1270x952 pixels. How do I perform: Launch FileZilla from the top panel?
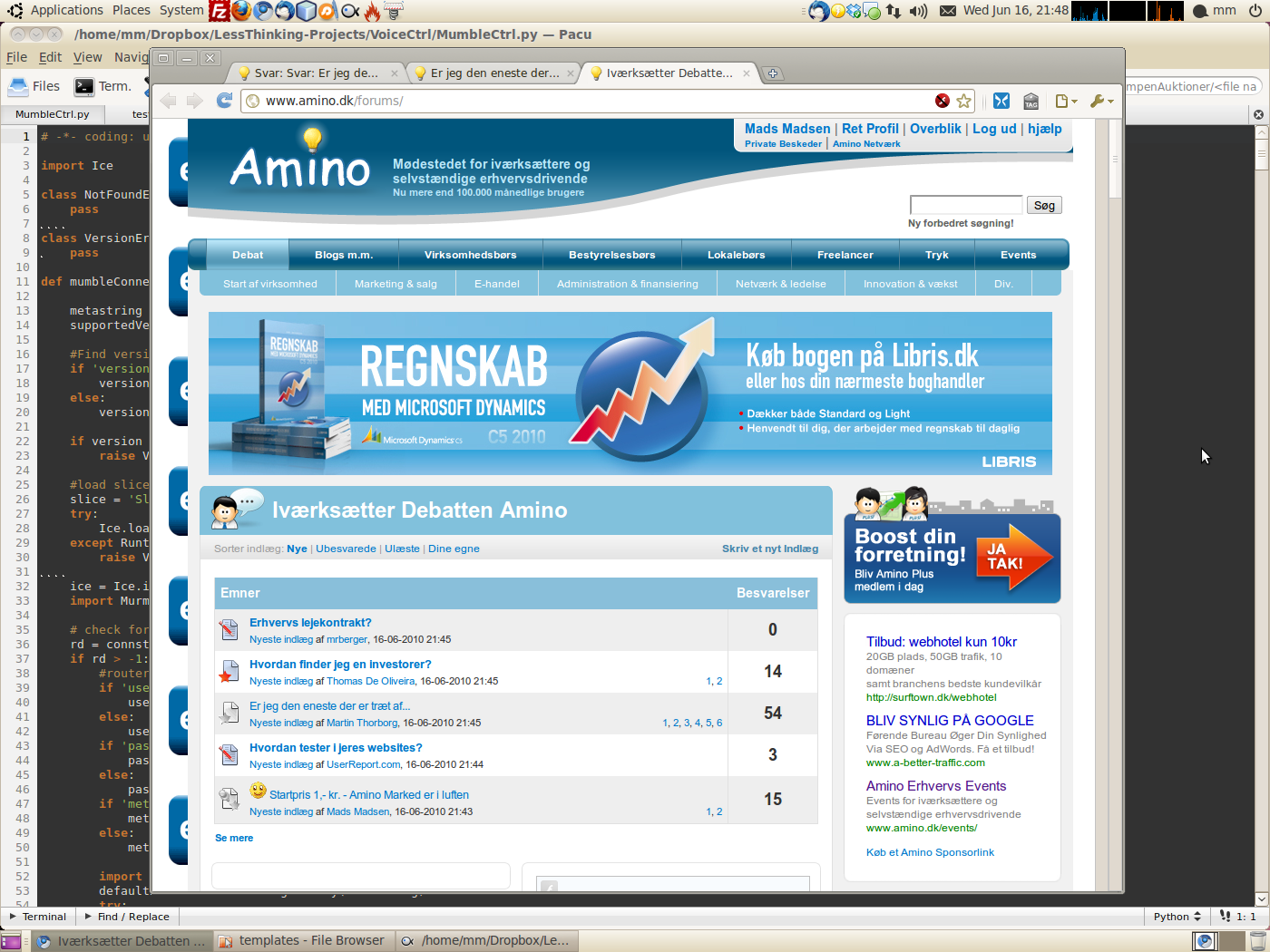coord(219,11)
